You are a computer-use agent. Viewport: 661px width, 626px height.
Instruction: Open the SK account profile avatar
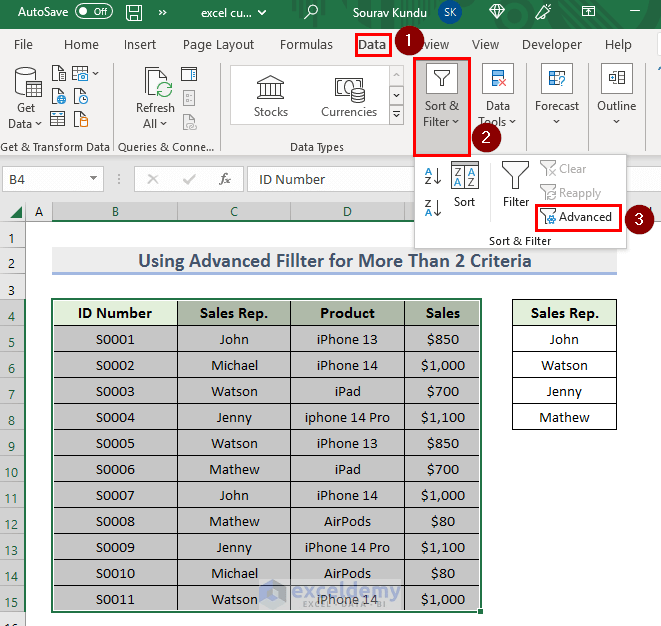[450, 12]
